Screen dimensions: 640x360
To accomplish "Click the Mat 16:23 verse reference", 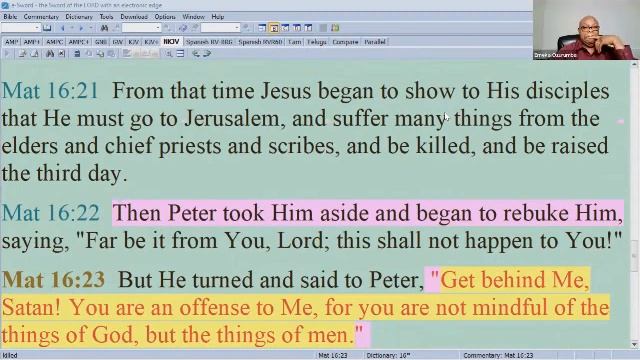I will coord(53,280).
